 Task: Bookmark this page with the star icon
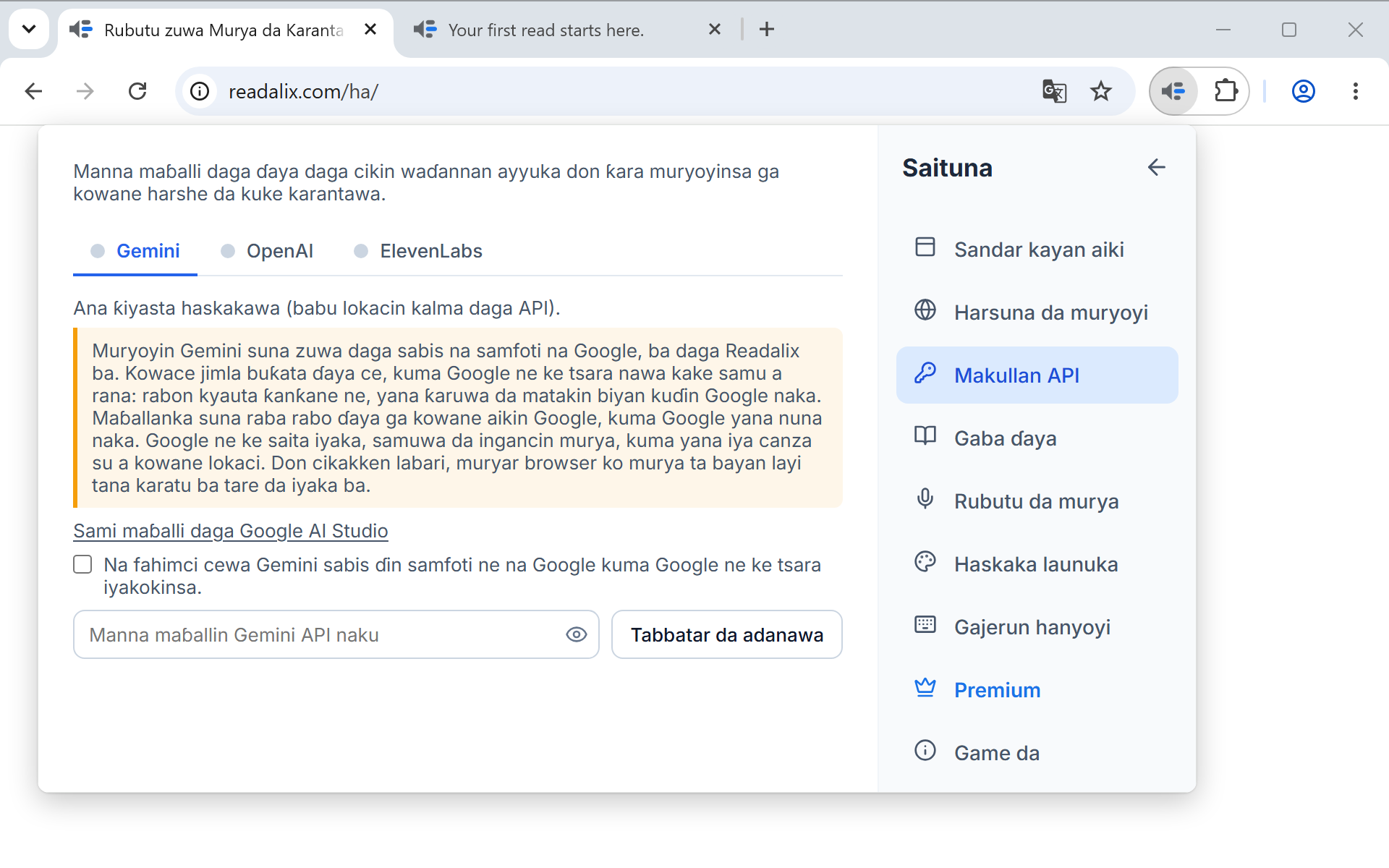[x=1101, y=91]
